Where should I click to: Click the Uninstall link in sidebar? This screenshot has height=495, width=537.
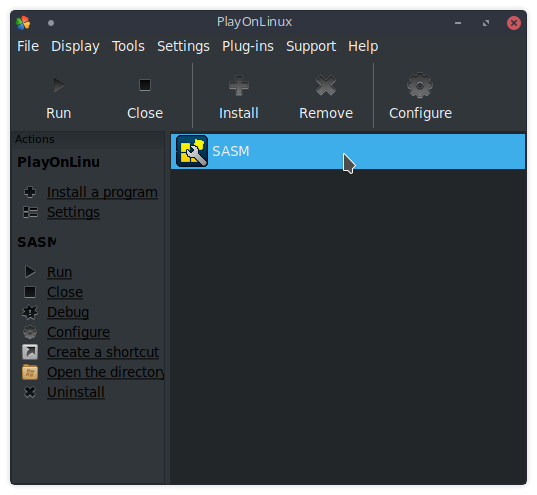click(x=76, y=392)
